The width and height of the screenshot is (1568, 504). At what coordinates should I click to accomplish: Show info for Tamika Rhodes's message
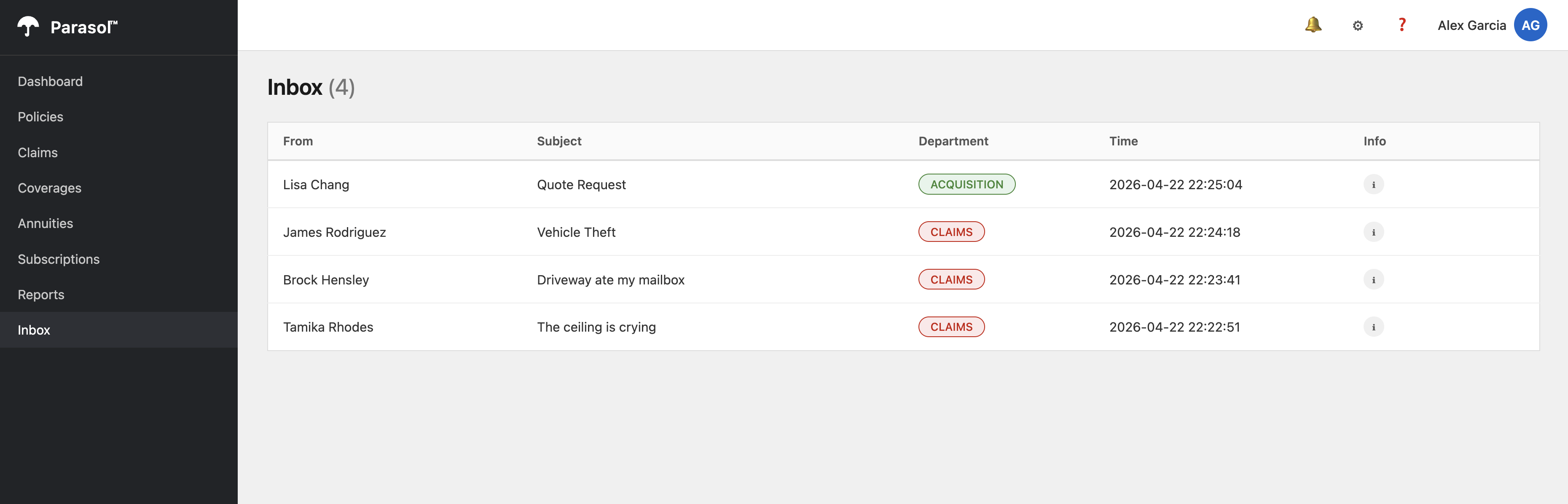click(1373, 327)
